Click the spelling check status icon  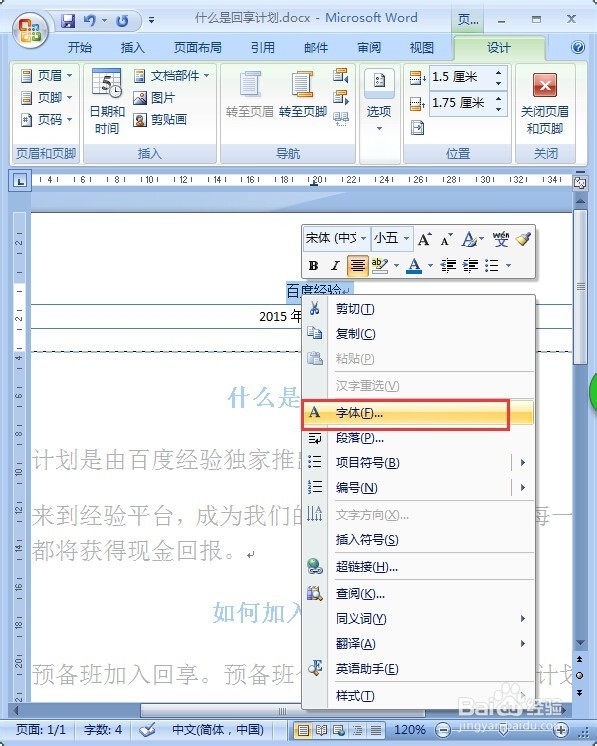click(x=147, y=729)
